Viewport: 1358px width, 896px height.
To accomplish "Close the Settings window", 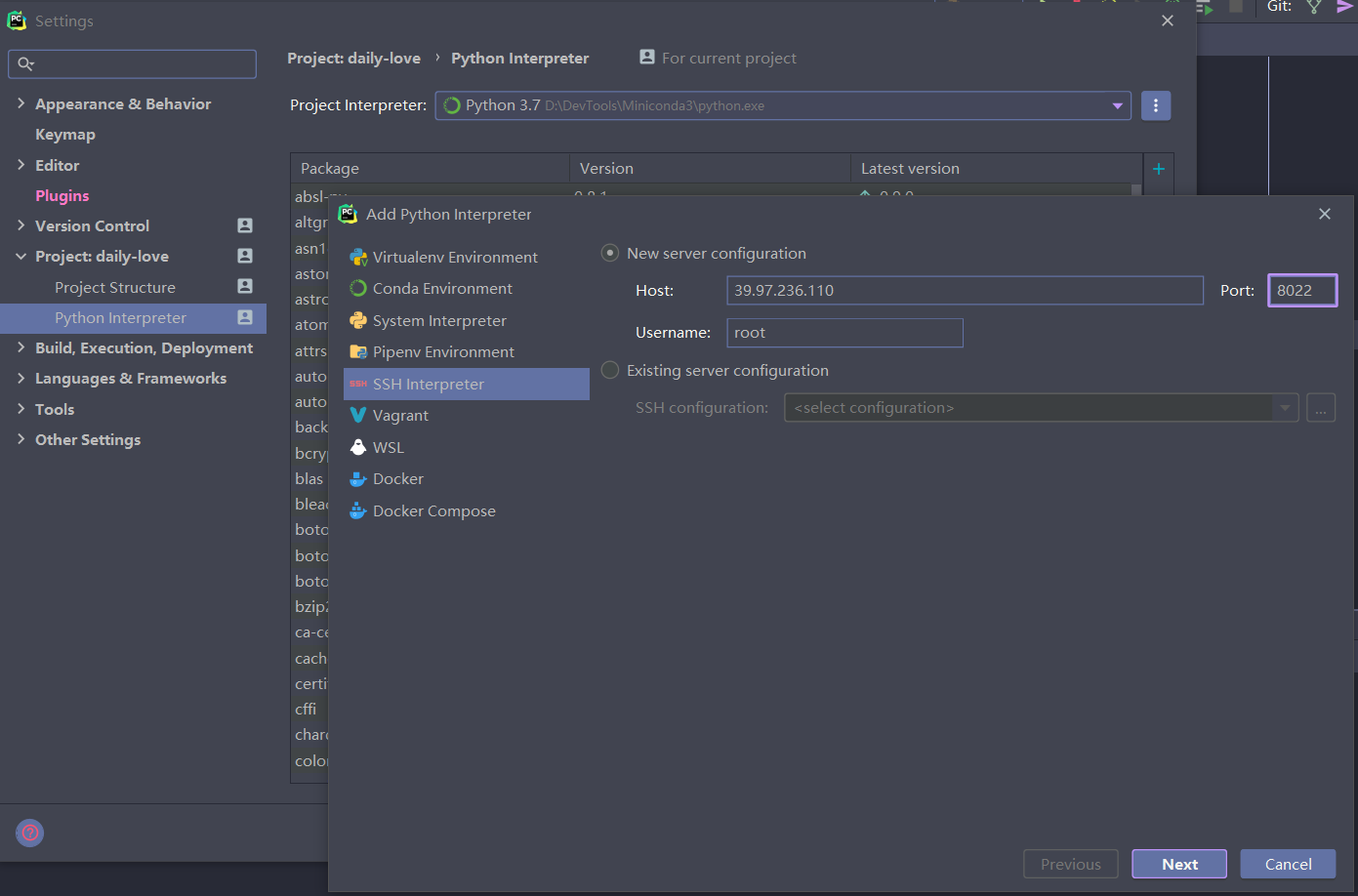I will point(1168,20).
